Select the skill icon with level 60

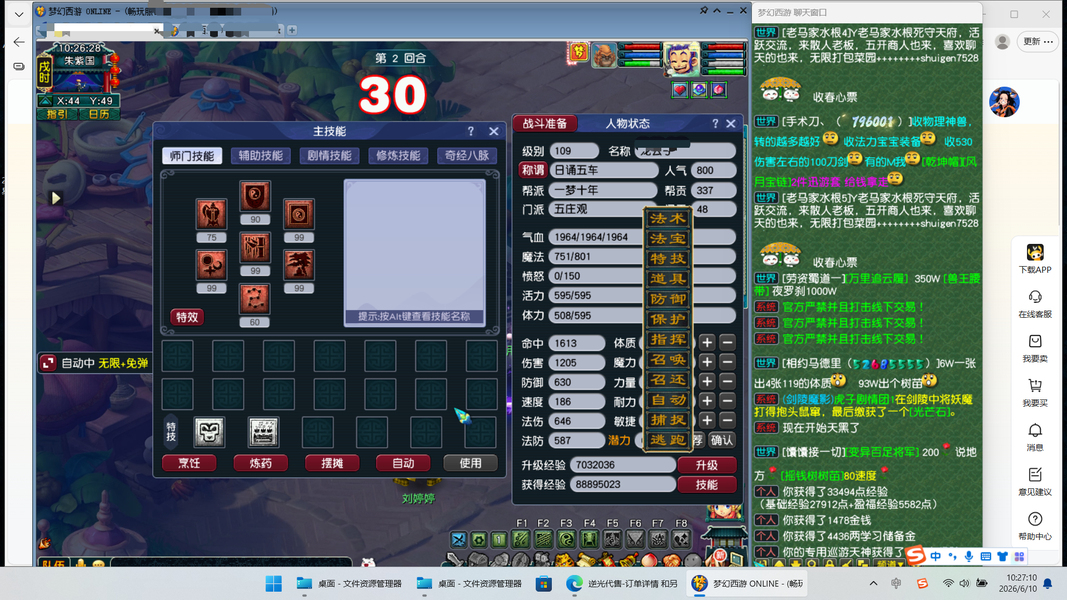pyautogui.click(x=255, y=299)
